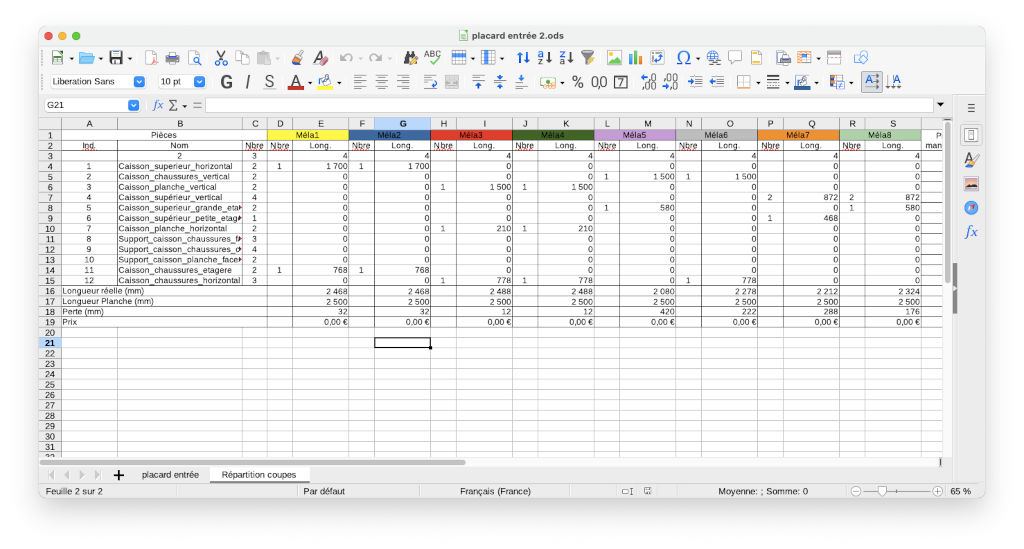The width and height of the screenshot is (1024, 549).
Task: Click the Draw functions shapes icon
Action: 861,58
